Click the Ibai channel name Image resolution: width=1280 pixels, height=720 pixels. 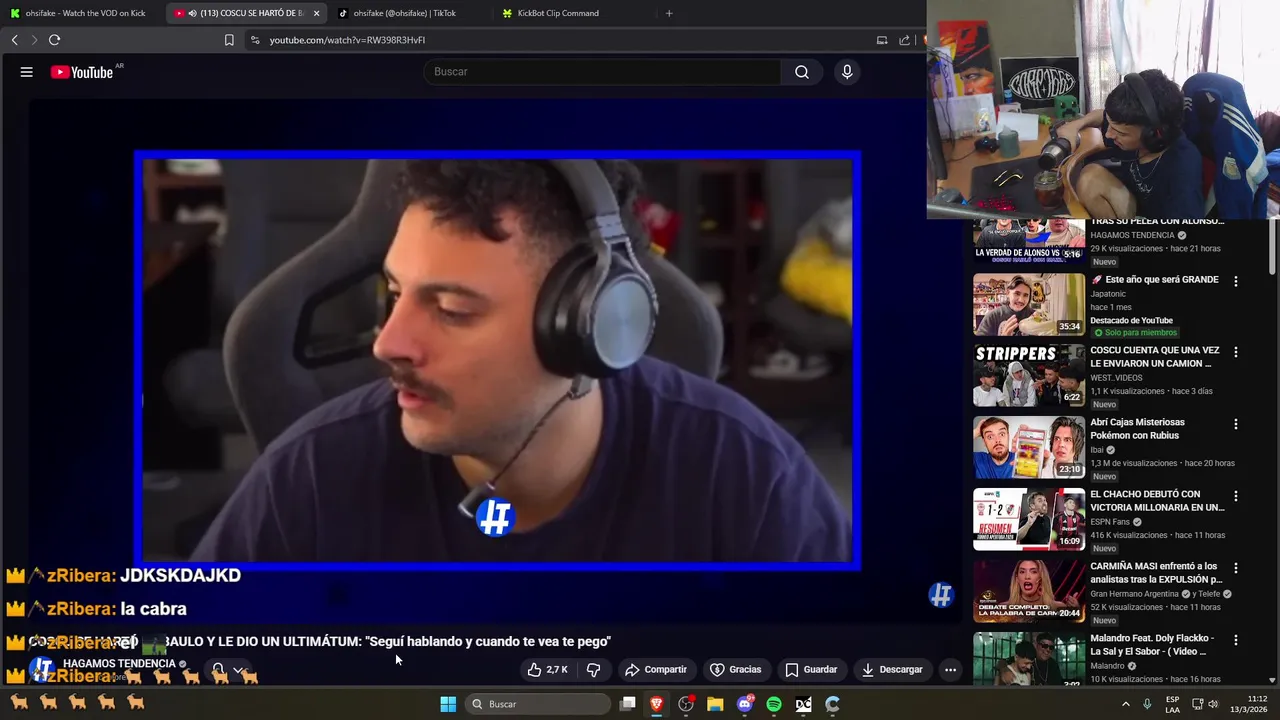click(x=1096, y=450)
